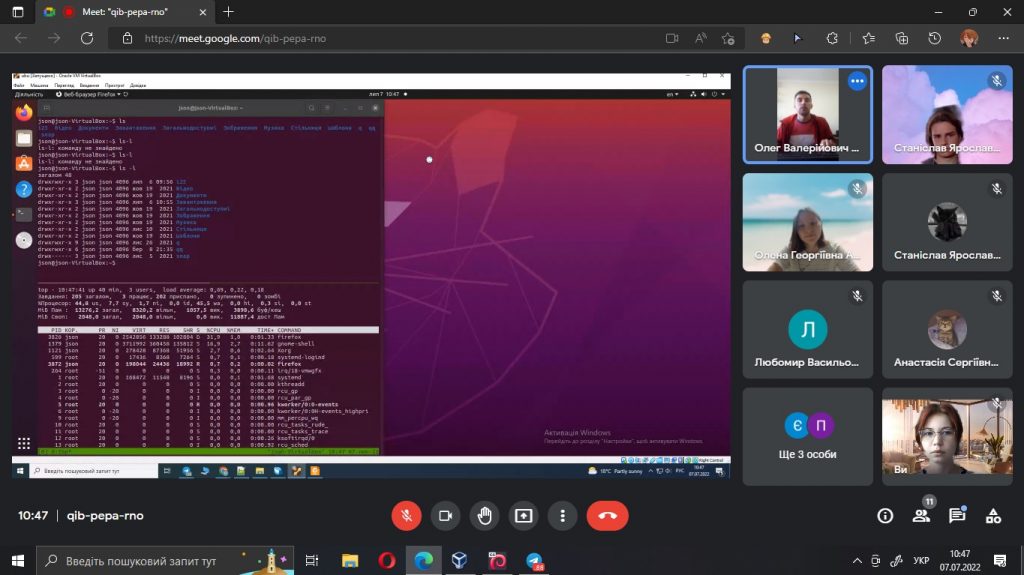This screenshot has height=575, width=1024.
Task: Select Станіслав tile with black cat avatar
Action: click(947, 222)
